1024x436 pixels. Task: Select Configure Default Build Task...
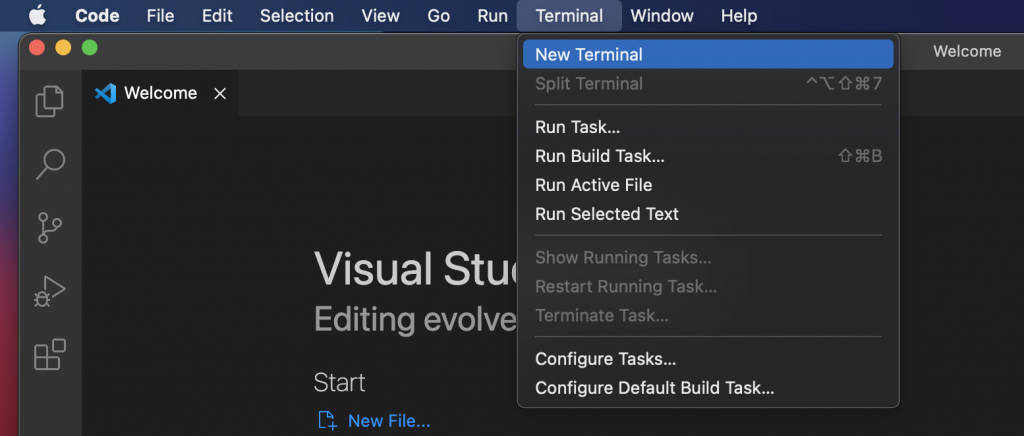tap(708, 388)
